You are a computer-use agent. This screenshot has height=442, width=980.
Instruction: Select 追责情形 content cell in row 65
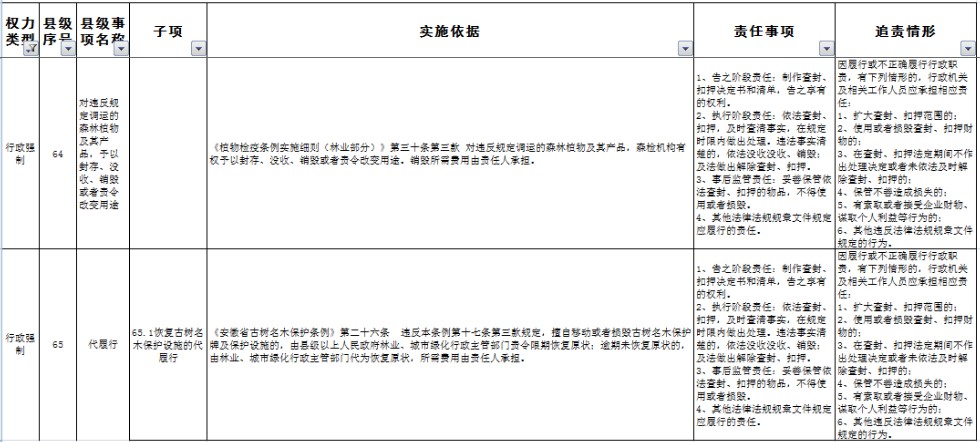click(x=906, y=344)
